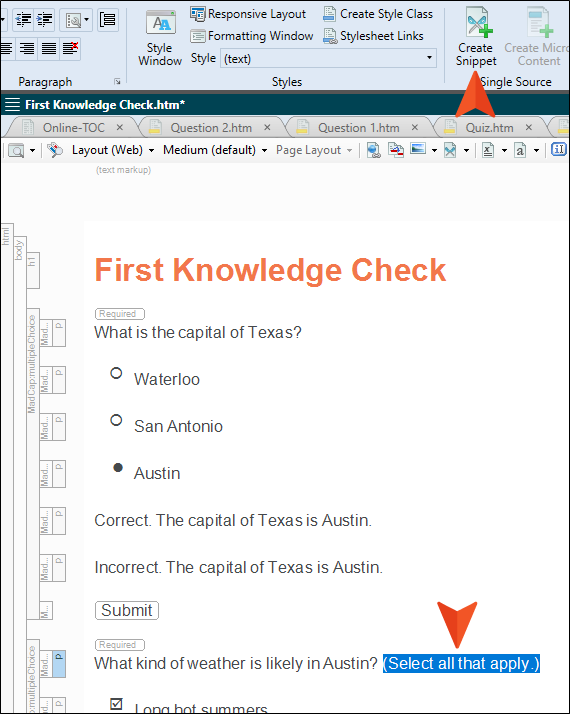
Task: Open the Style dropdown showing (text)
Action: pyautogui.click(x=328, y=59)
